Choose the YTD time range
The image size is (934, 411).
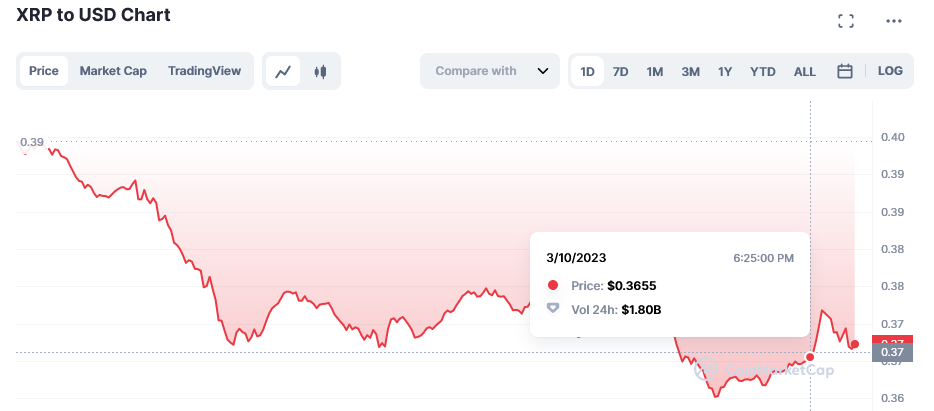point(762,71)
